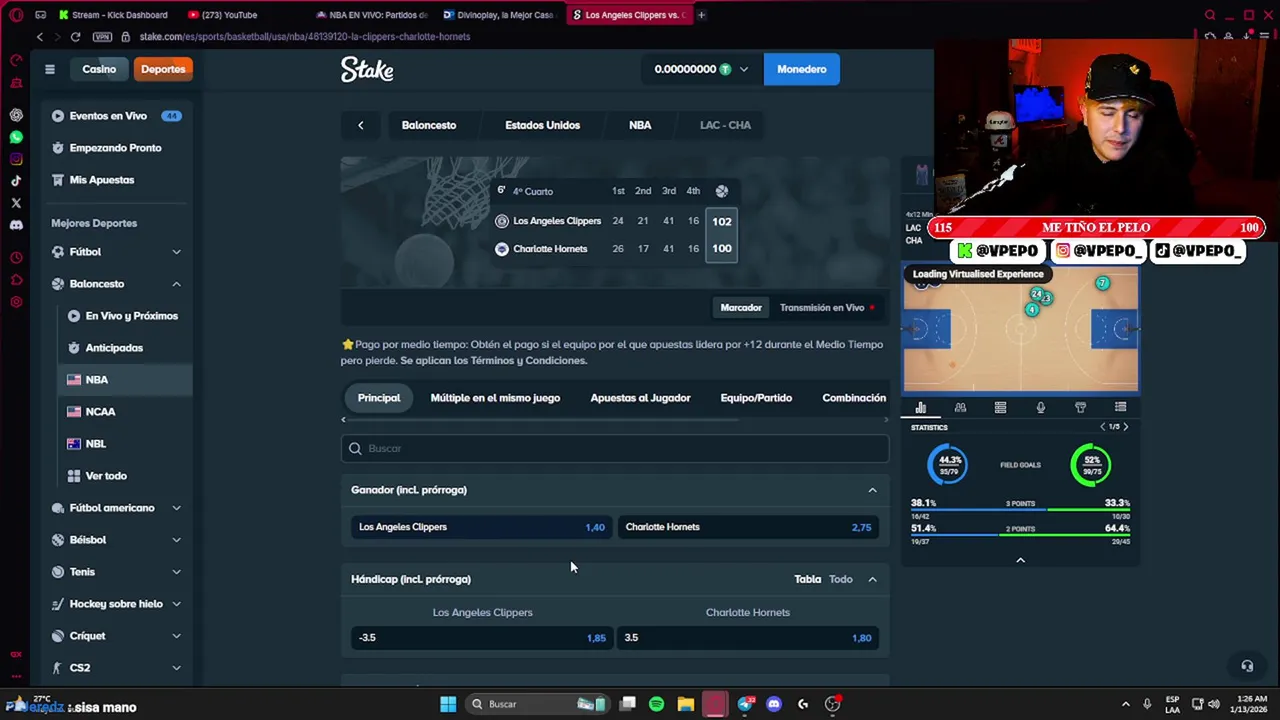
Task: Open the Casino section
Action: [x=99, y=69]
